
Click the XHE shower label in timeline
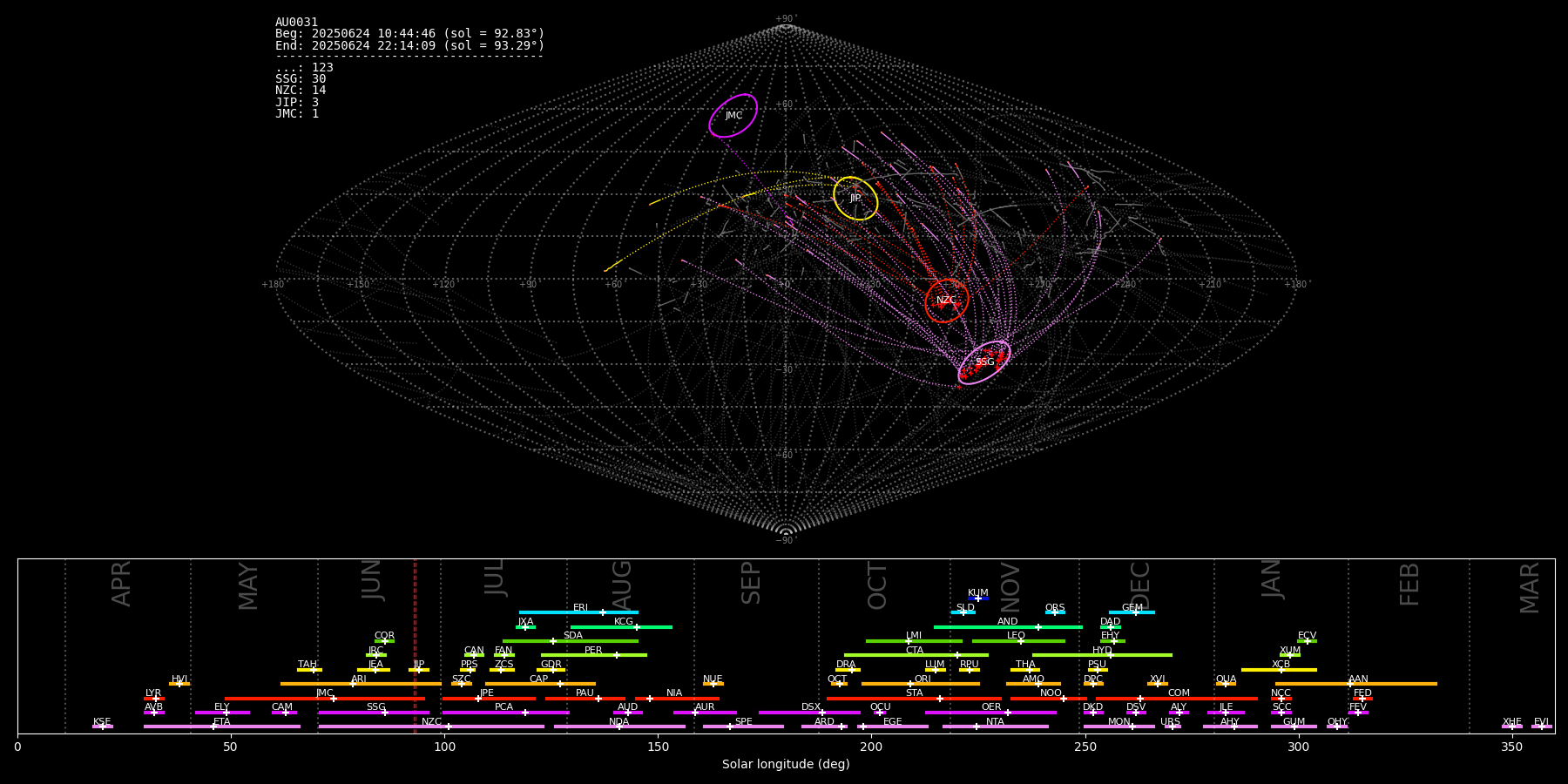(1511, 722)
